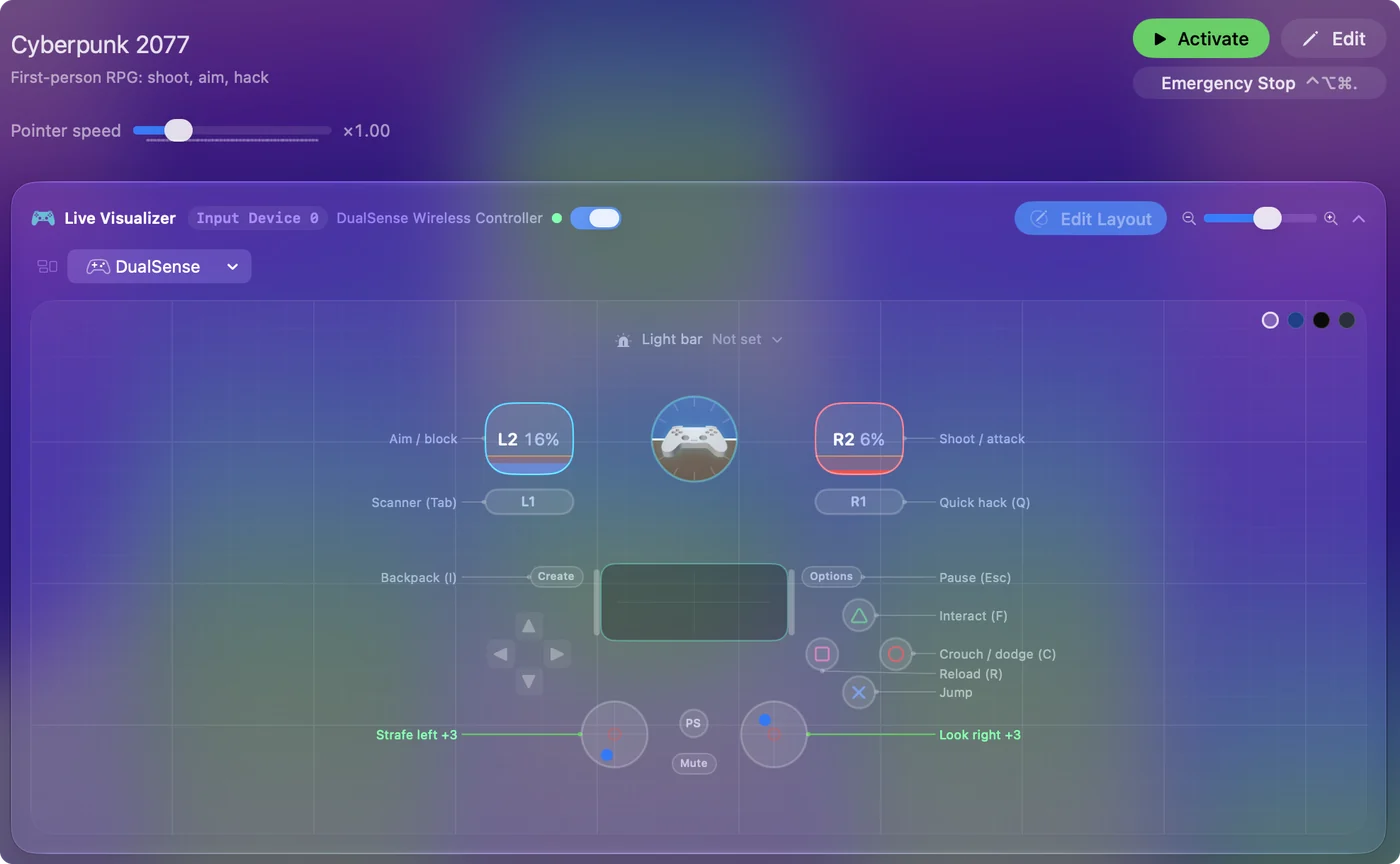Click the R2 trigger button

coord(859,438)
